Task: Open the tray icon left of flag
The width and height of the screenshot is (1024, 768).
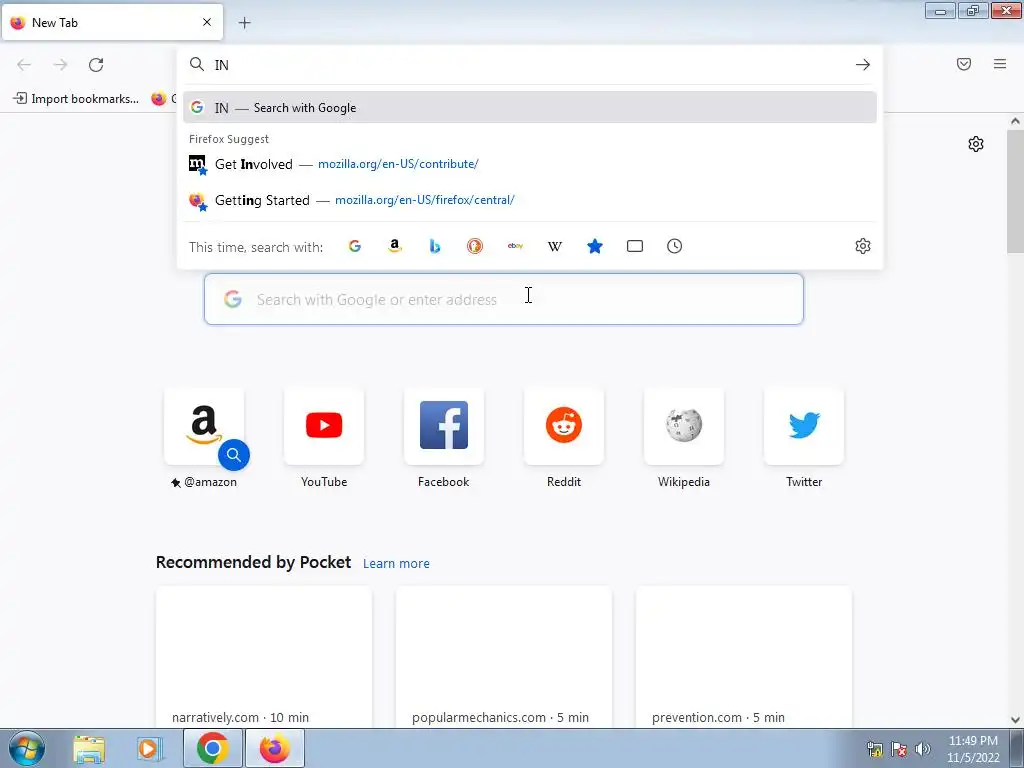Action: (875, 749)
